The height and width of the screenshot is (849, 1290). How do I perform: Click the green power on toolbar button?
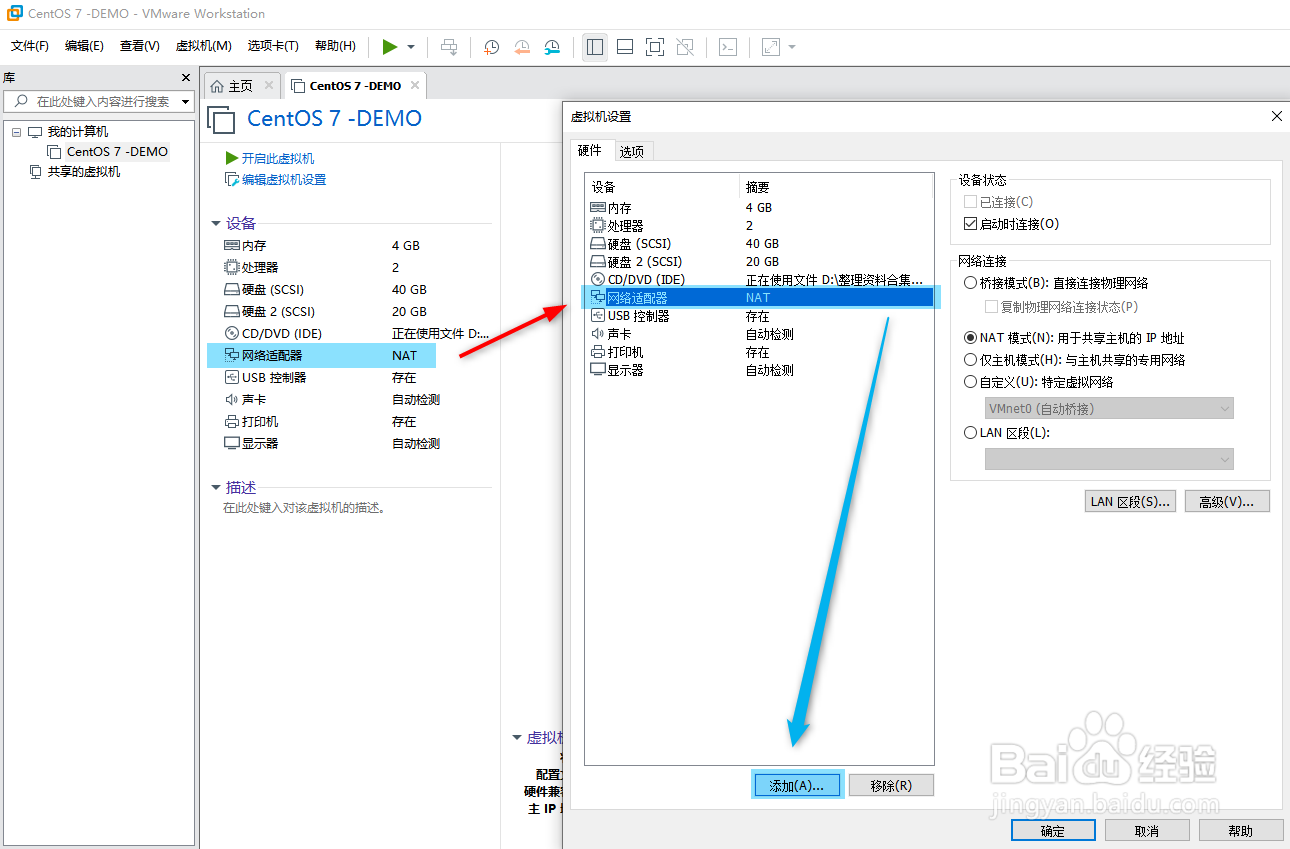tap(390, 47)
